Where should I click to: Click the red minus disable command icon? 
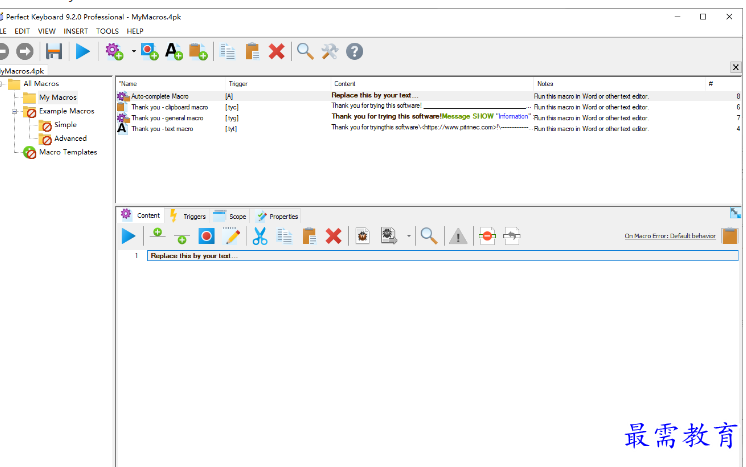(488, 236)
